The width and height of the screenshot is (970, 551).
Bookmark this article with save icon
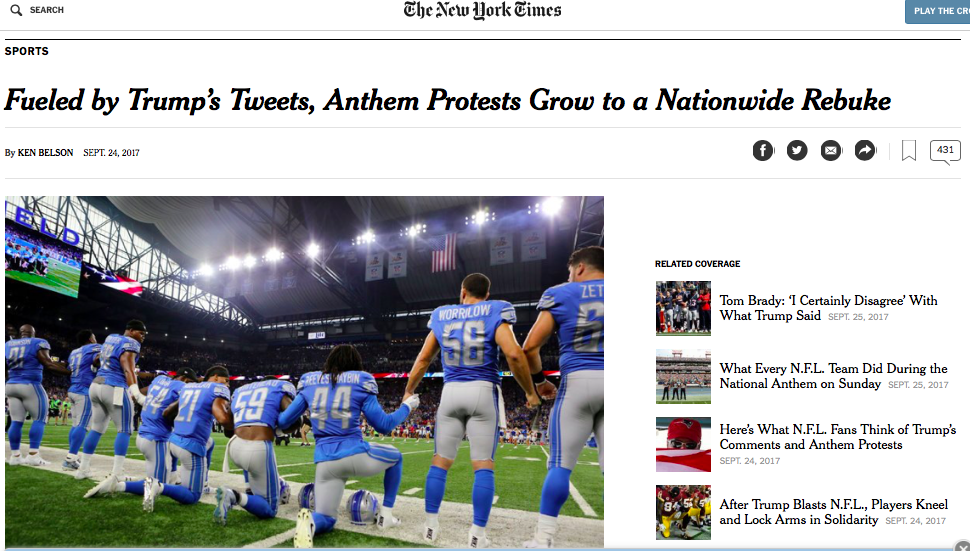coord(909,151)
